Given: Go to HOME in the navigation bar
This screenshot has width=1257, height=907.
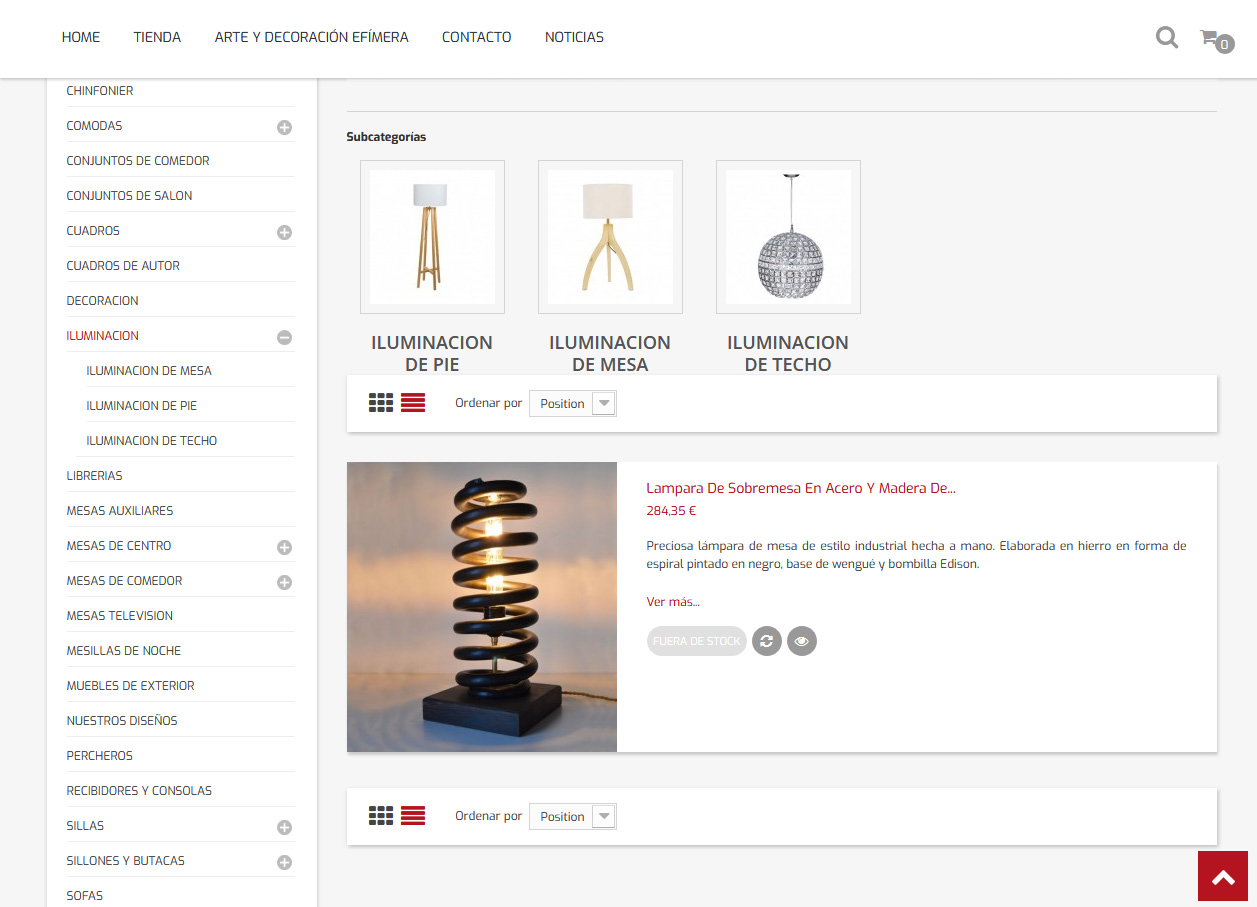Looking at the screenshot, I should (x=81, y=37).
